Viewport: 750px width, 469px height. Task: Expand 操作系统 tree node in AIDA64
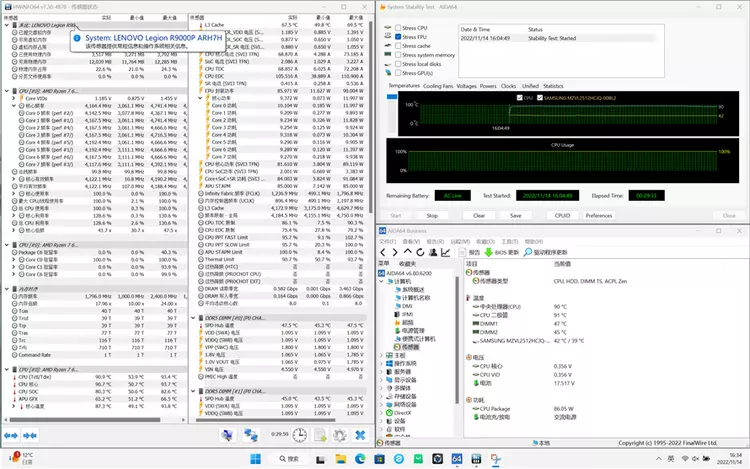click(382, 363)
